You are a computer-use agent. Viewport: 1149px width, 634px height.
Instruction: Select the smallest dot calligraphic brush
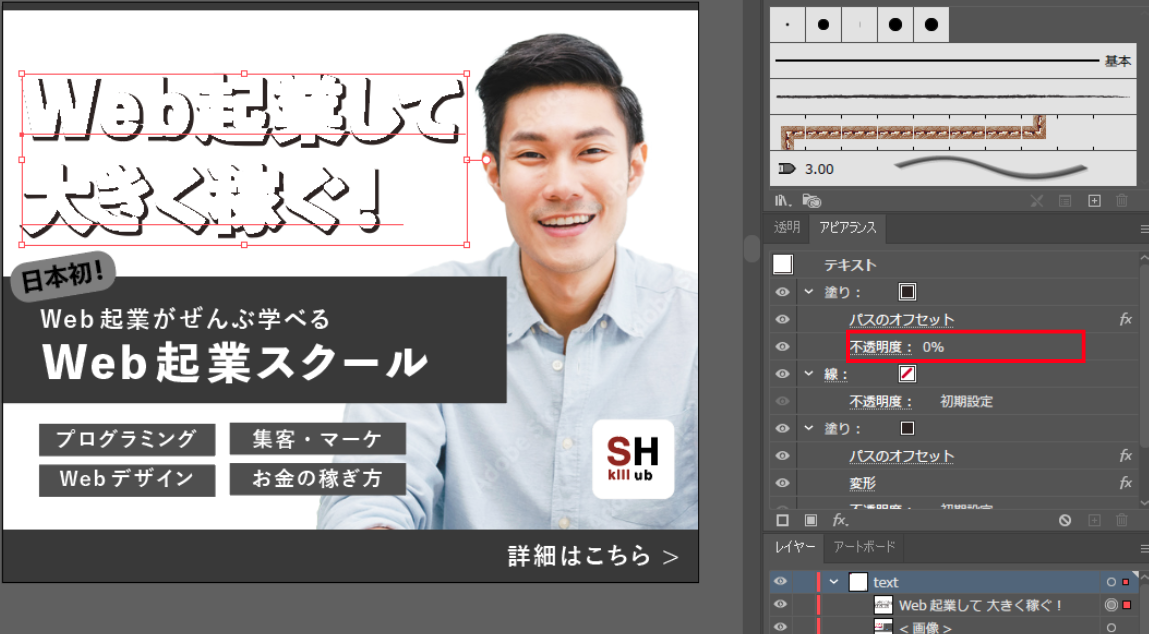coord(787,24)
